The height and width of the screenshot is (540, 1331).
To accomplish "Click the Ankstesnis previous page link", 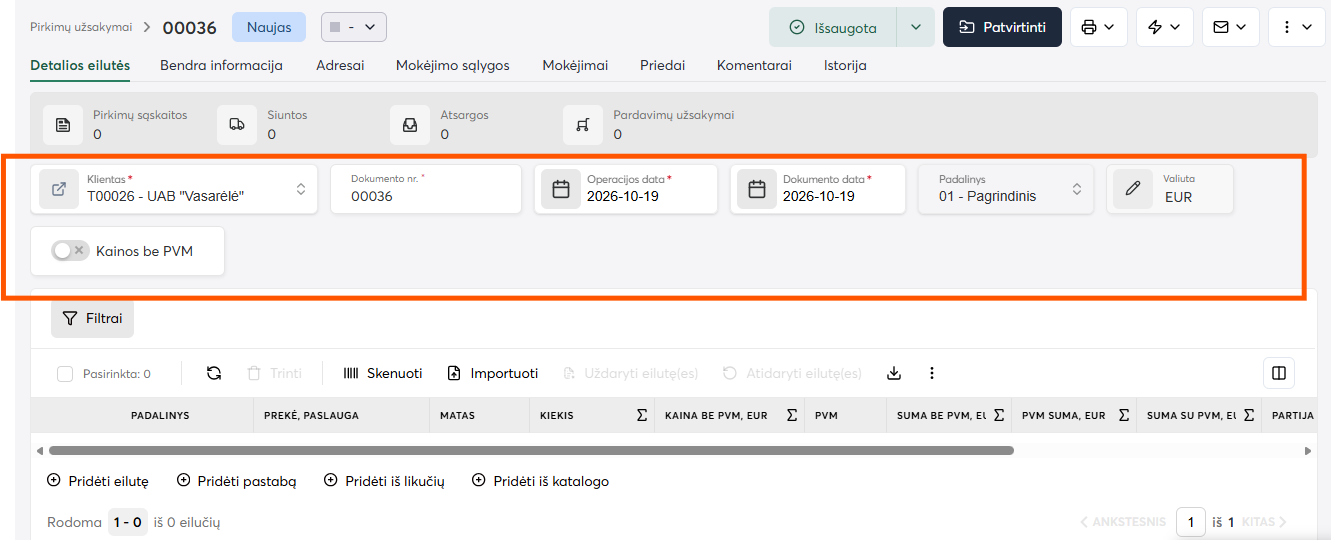I will click(1122, 522).
